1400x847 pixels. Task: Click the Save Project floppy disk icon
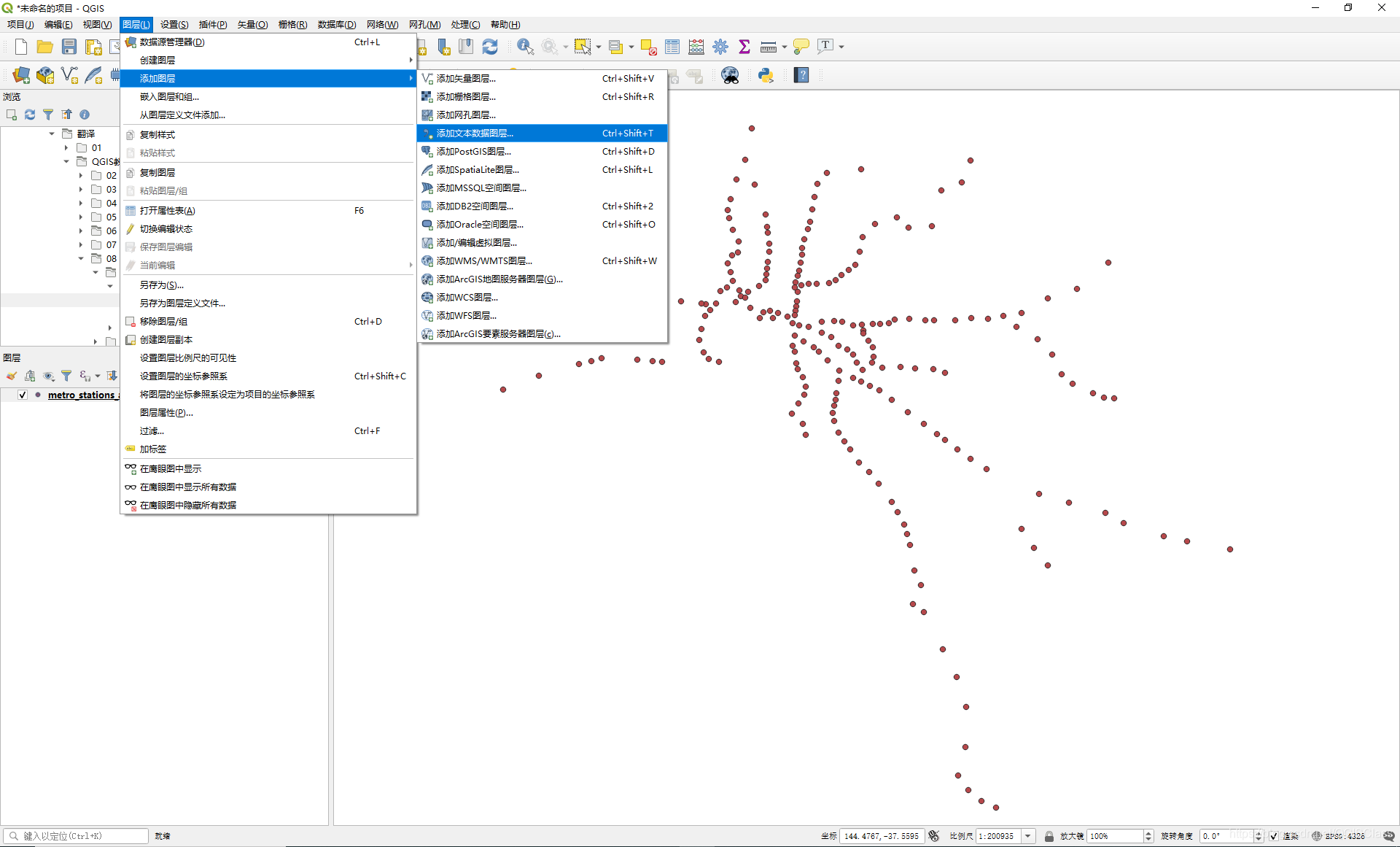pyautogui.click(x=69, y=47)
